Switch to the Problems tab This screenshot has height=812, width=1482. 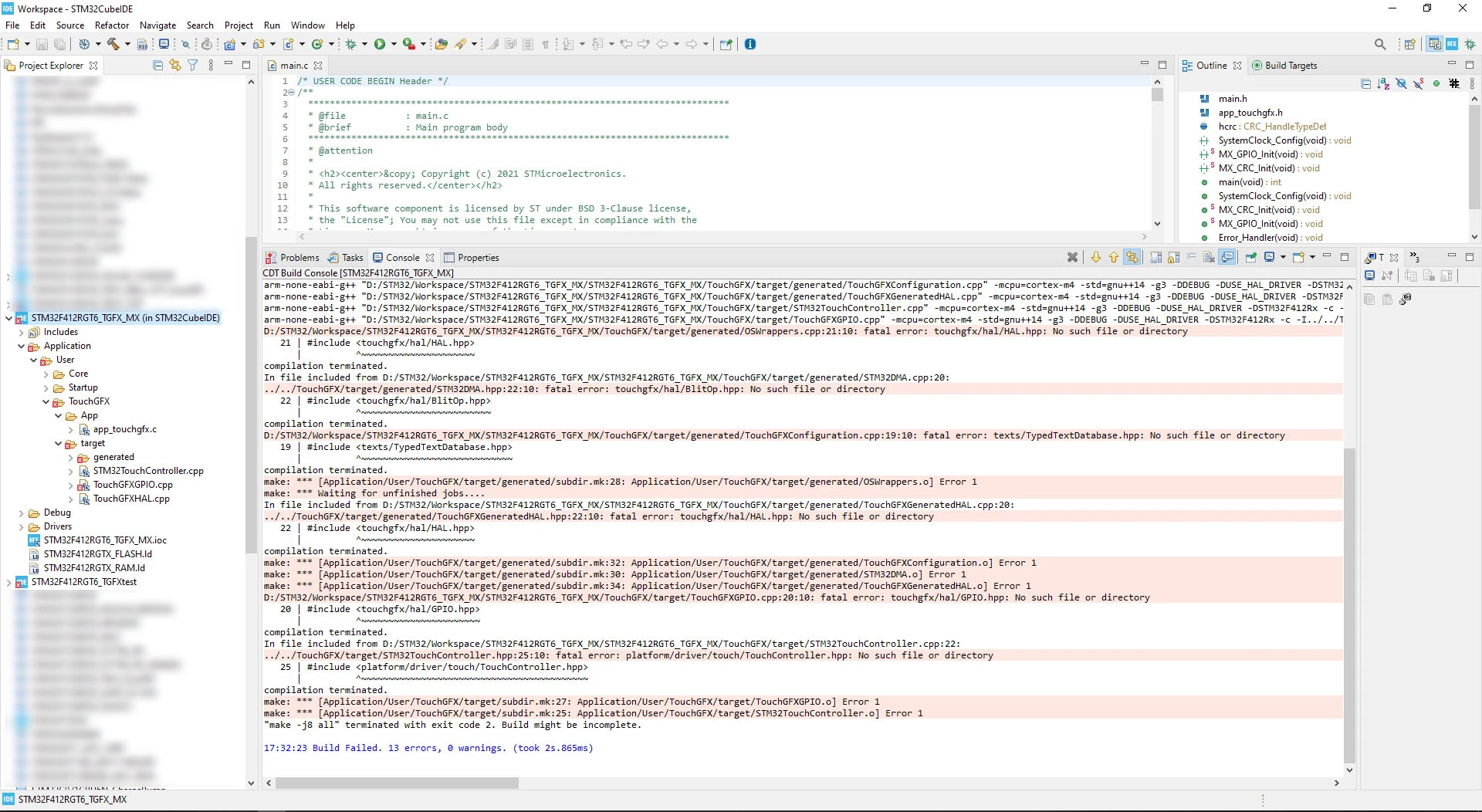[292, 258]
